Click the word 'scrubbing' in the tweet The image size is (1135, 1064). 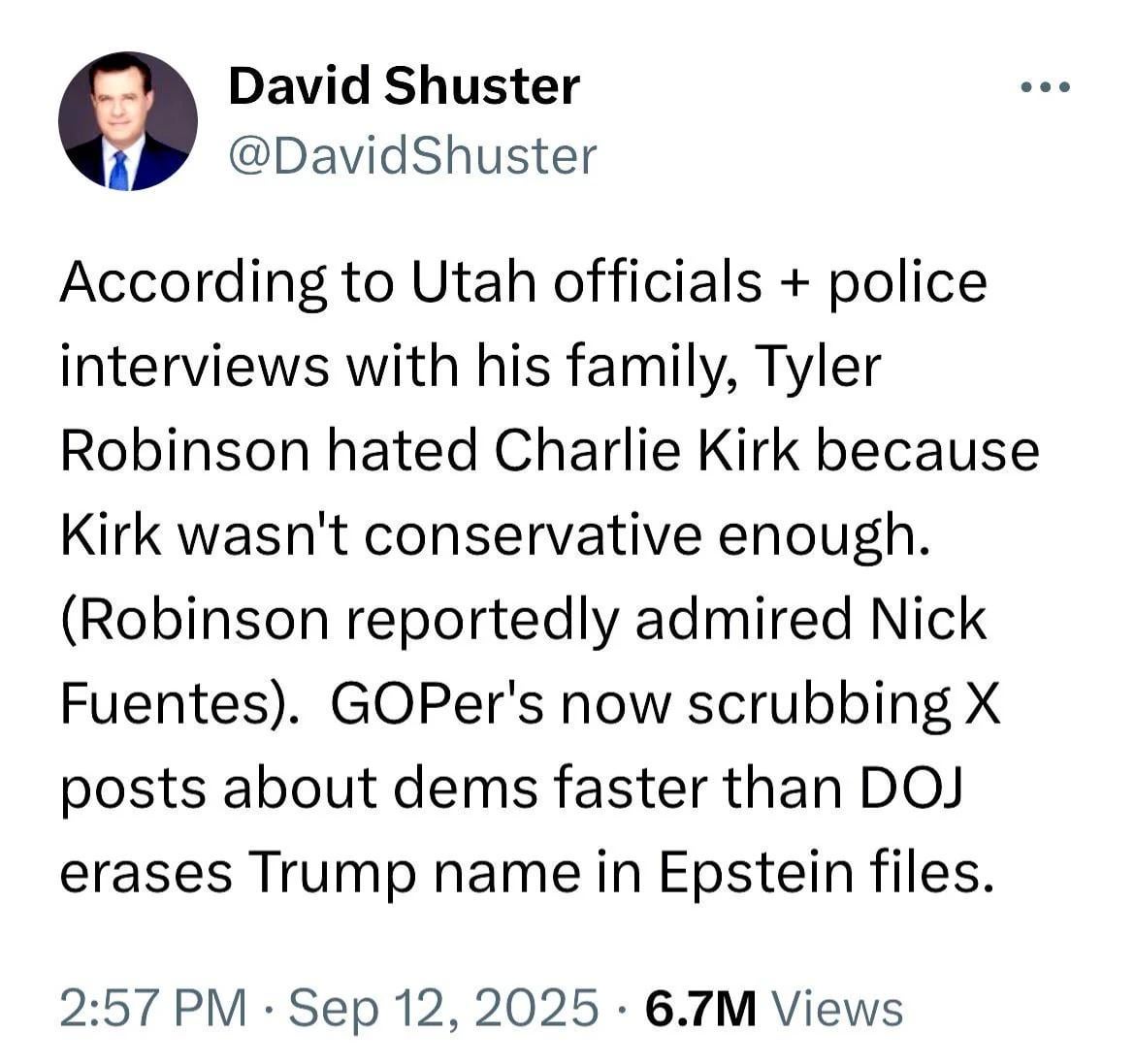tap(819, 704)
